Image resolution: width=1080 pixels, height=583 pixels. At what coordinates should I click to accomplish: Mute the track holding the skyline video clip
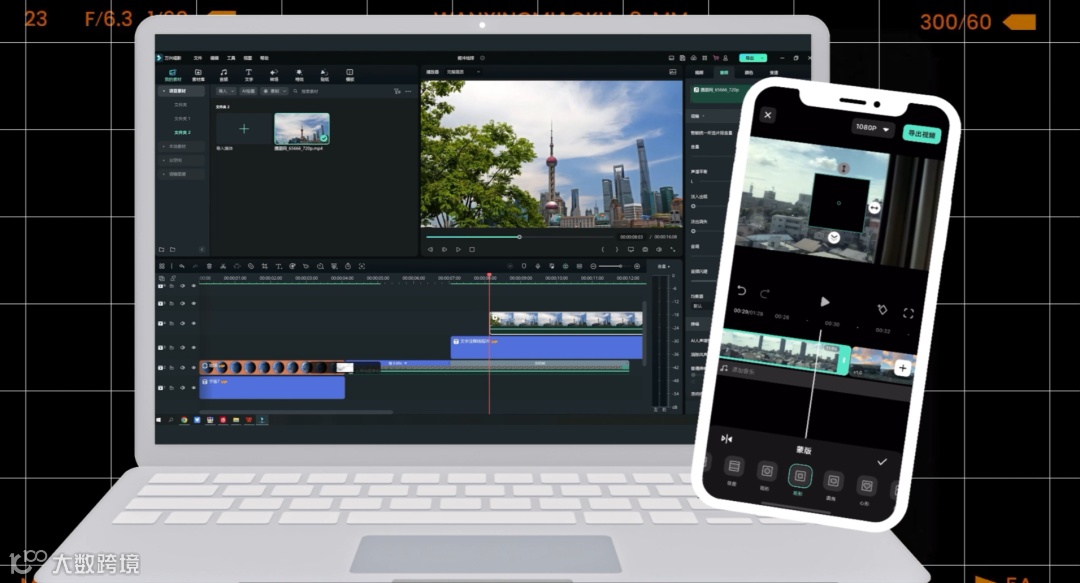[x=183, y=323]
